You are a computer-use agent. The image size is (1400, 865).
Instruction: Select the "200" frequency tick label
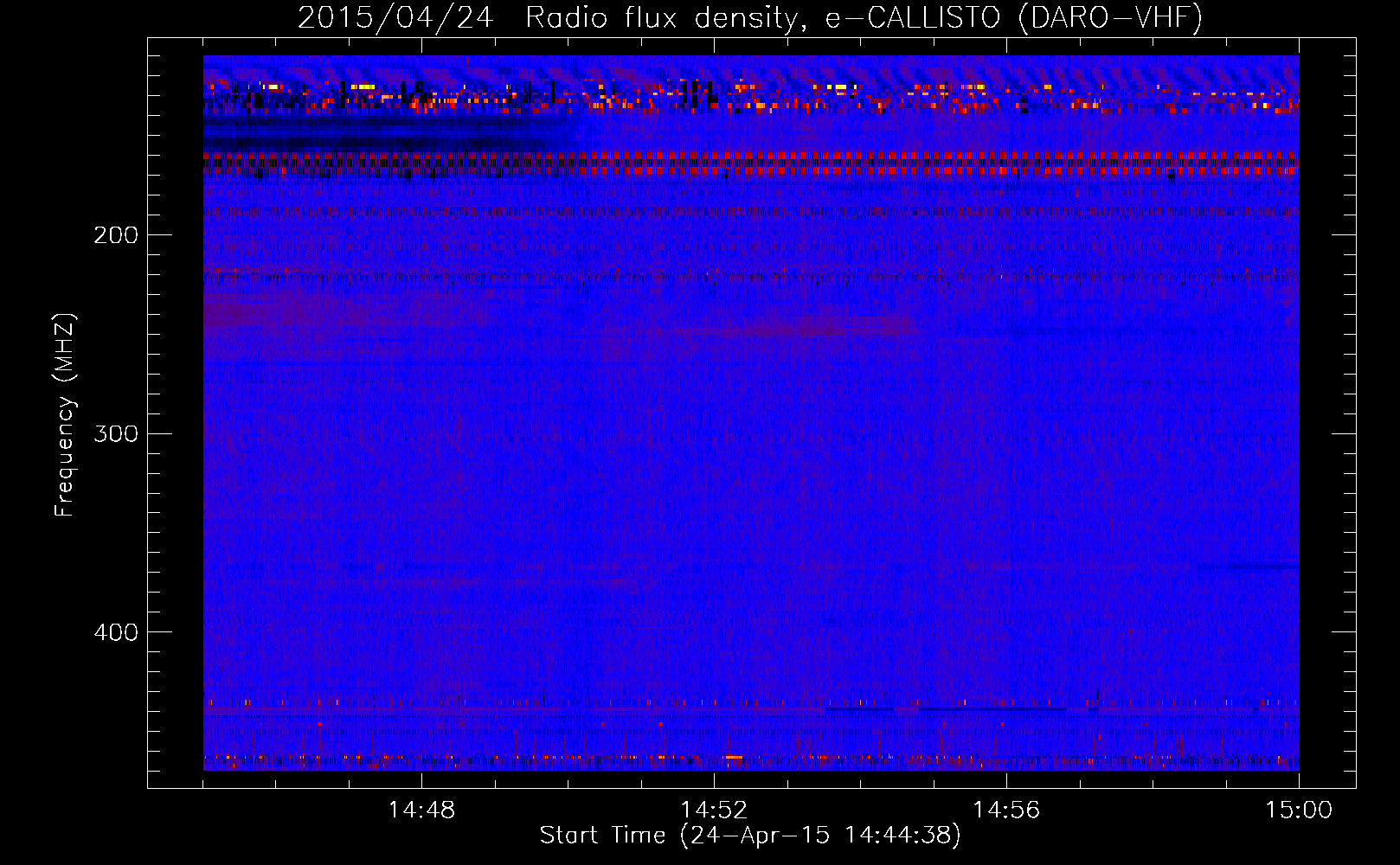point(116,235)
